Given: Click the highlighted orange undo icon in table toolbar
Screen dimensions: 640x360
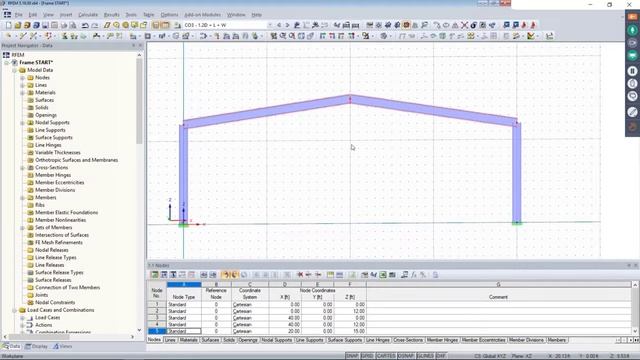Looking at the screenshot, I should point(225,275).
